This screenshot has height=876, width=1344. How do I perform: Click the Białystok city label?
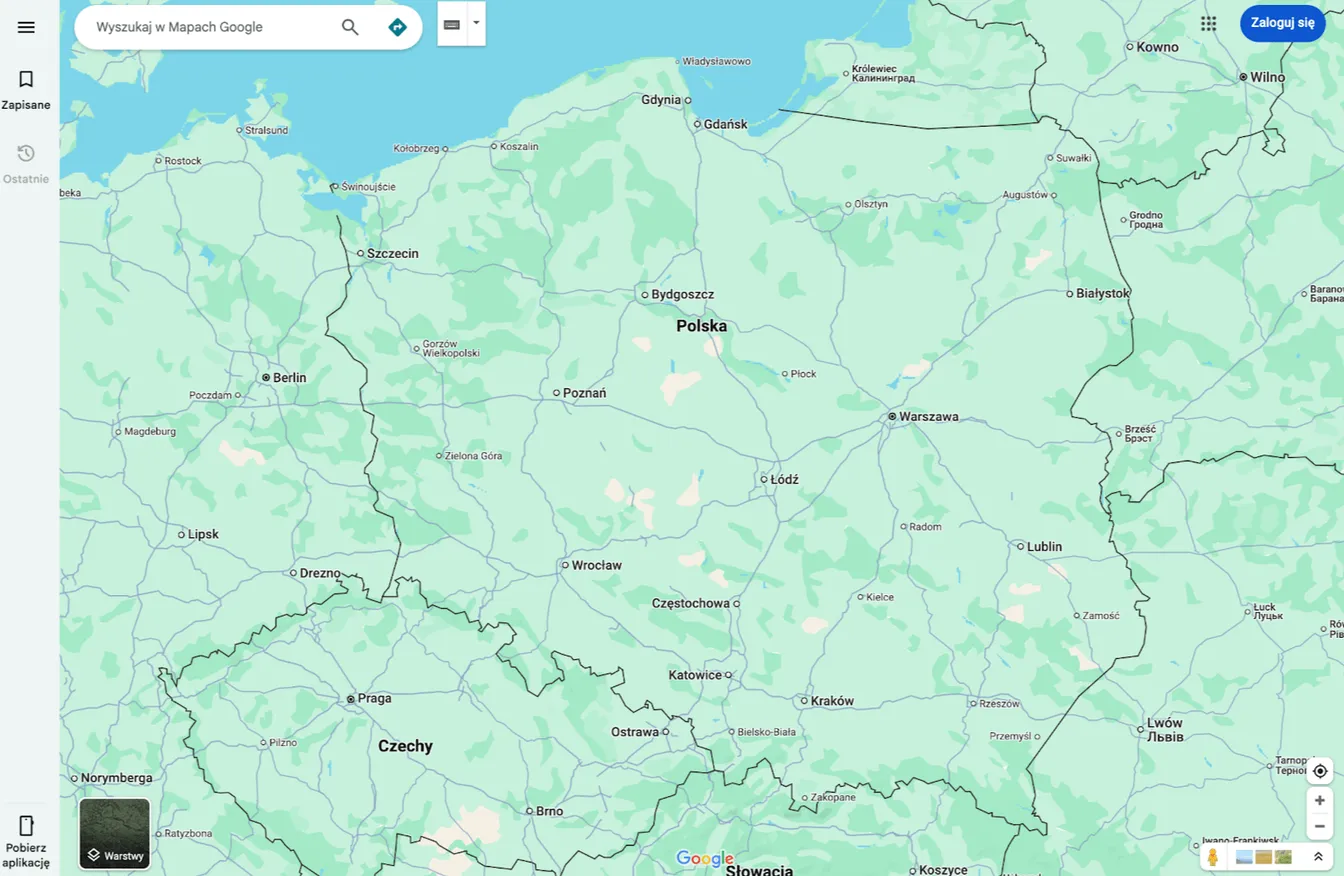tap(1103, 293)
